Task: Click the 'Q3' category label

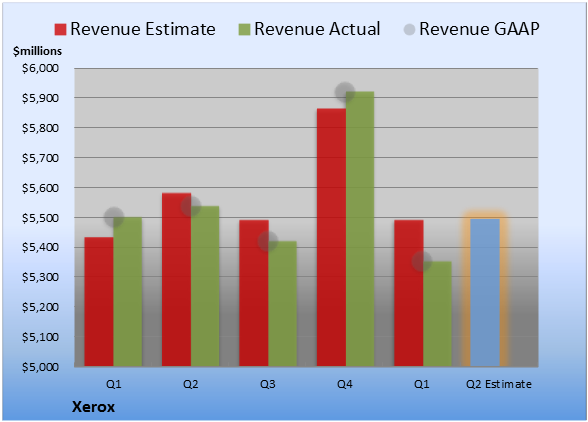Action: [268, 384]
